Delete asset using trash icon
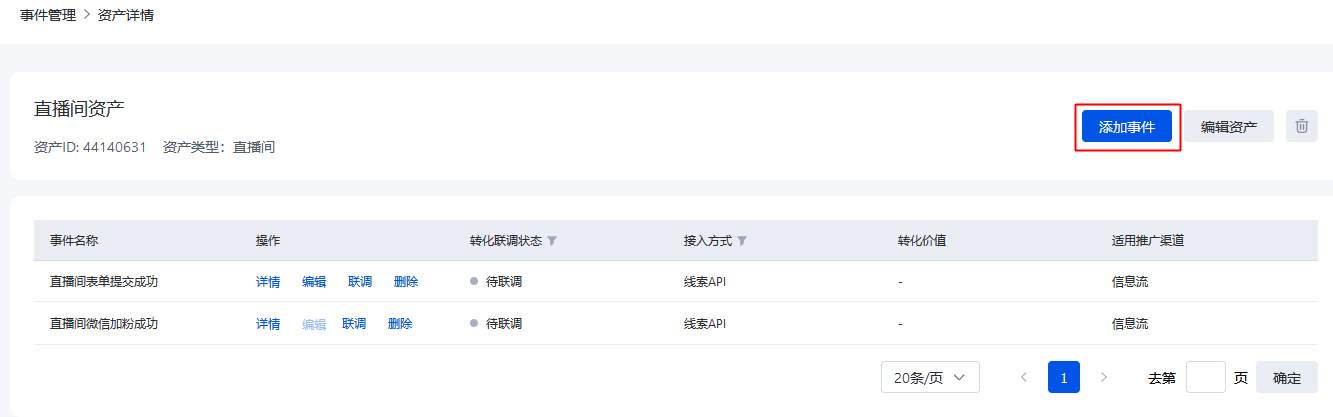1333x417 pixels. (x=1301, y=126)
